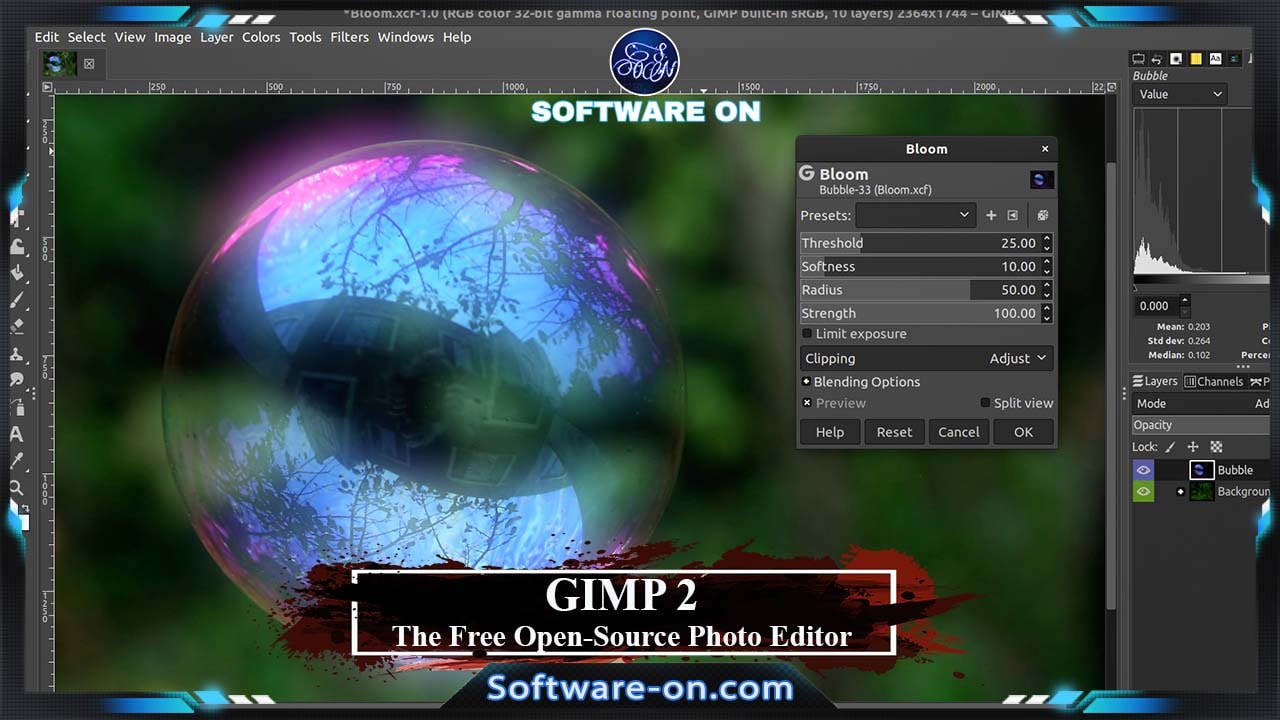Open the Fonts 'Aa' dock tab
This screenshot has width=1280, height=720.
tap(1216, 59)
